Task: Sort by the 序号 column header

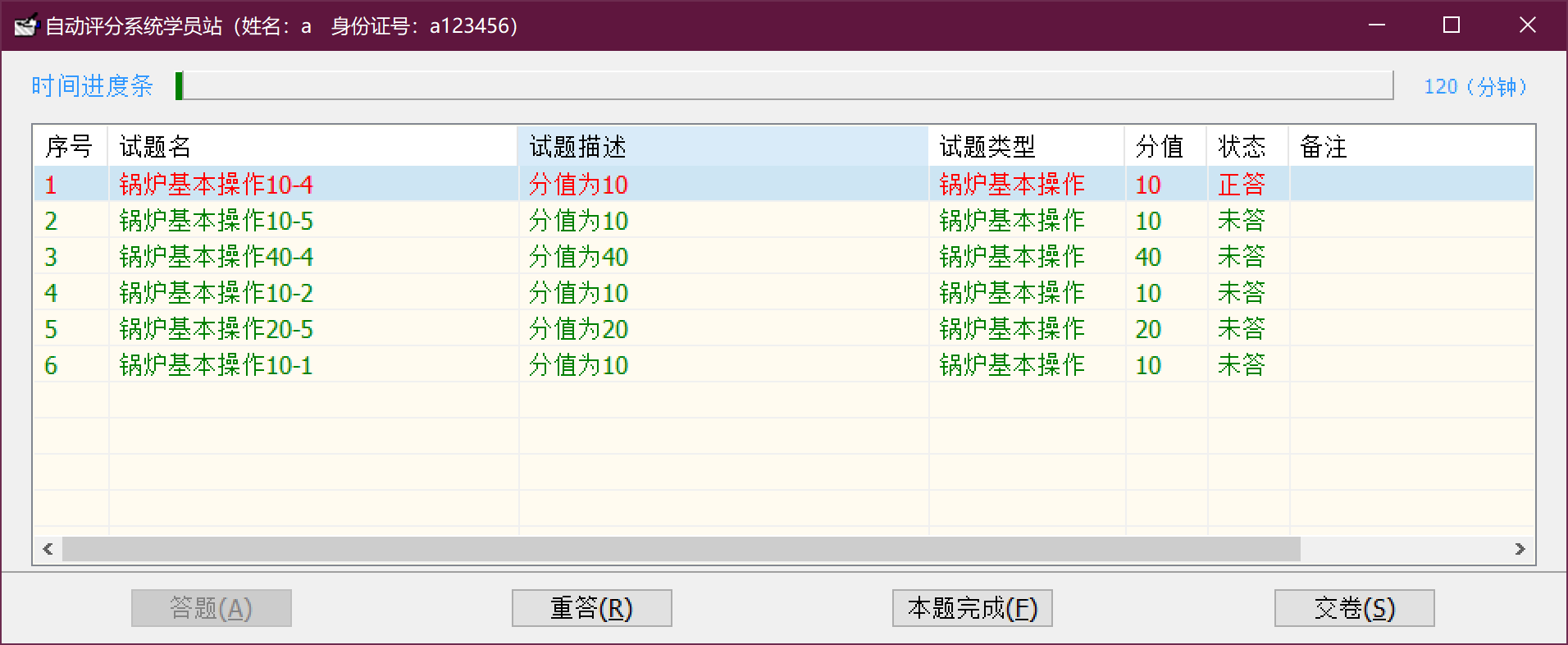Action: 70,147
